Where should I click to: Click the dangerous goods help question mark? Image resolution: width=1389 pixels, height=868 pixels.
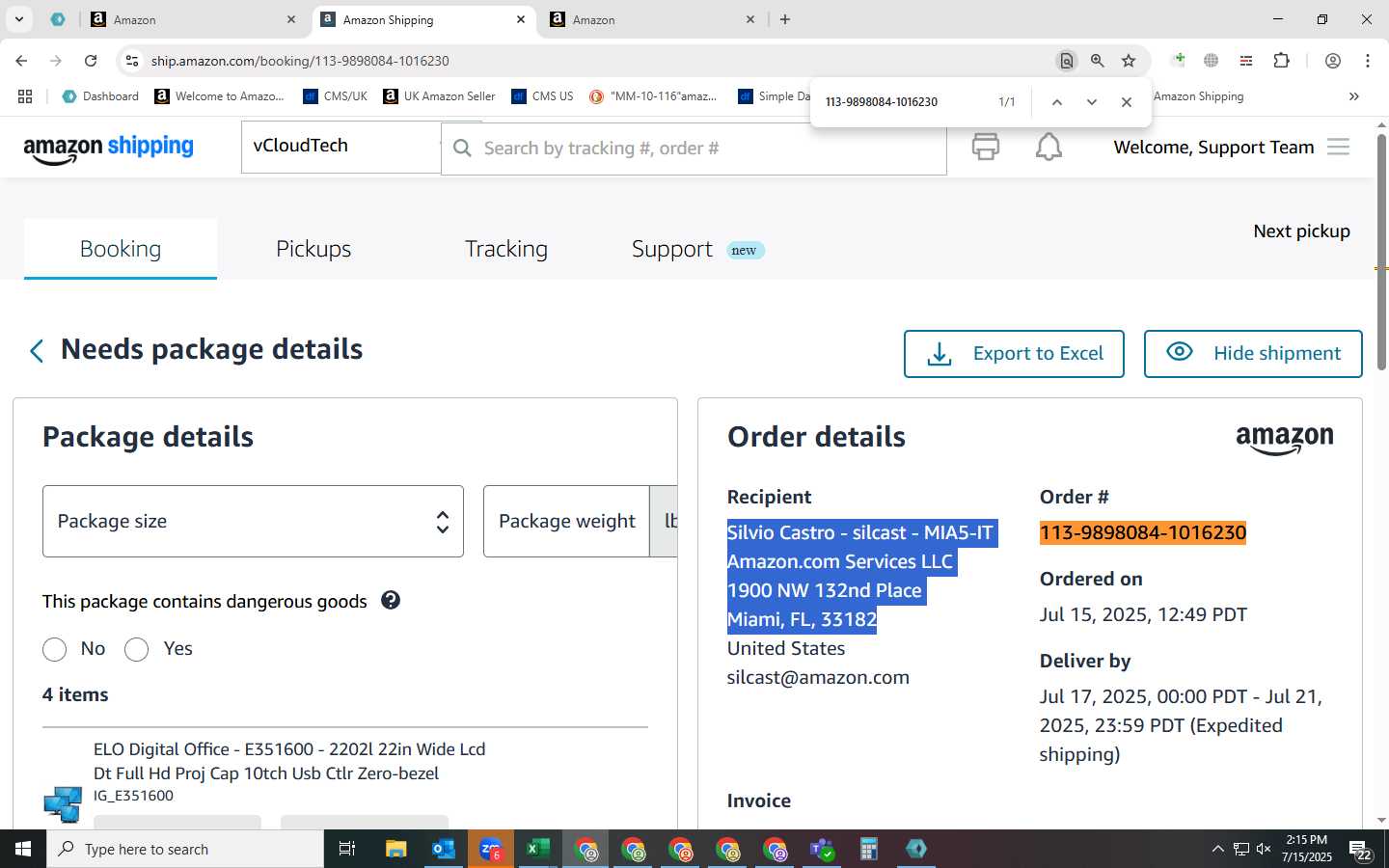pos(391,600)
